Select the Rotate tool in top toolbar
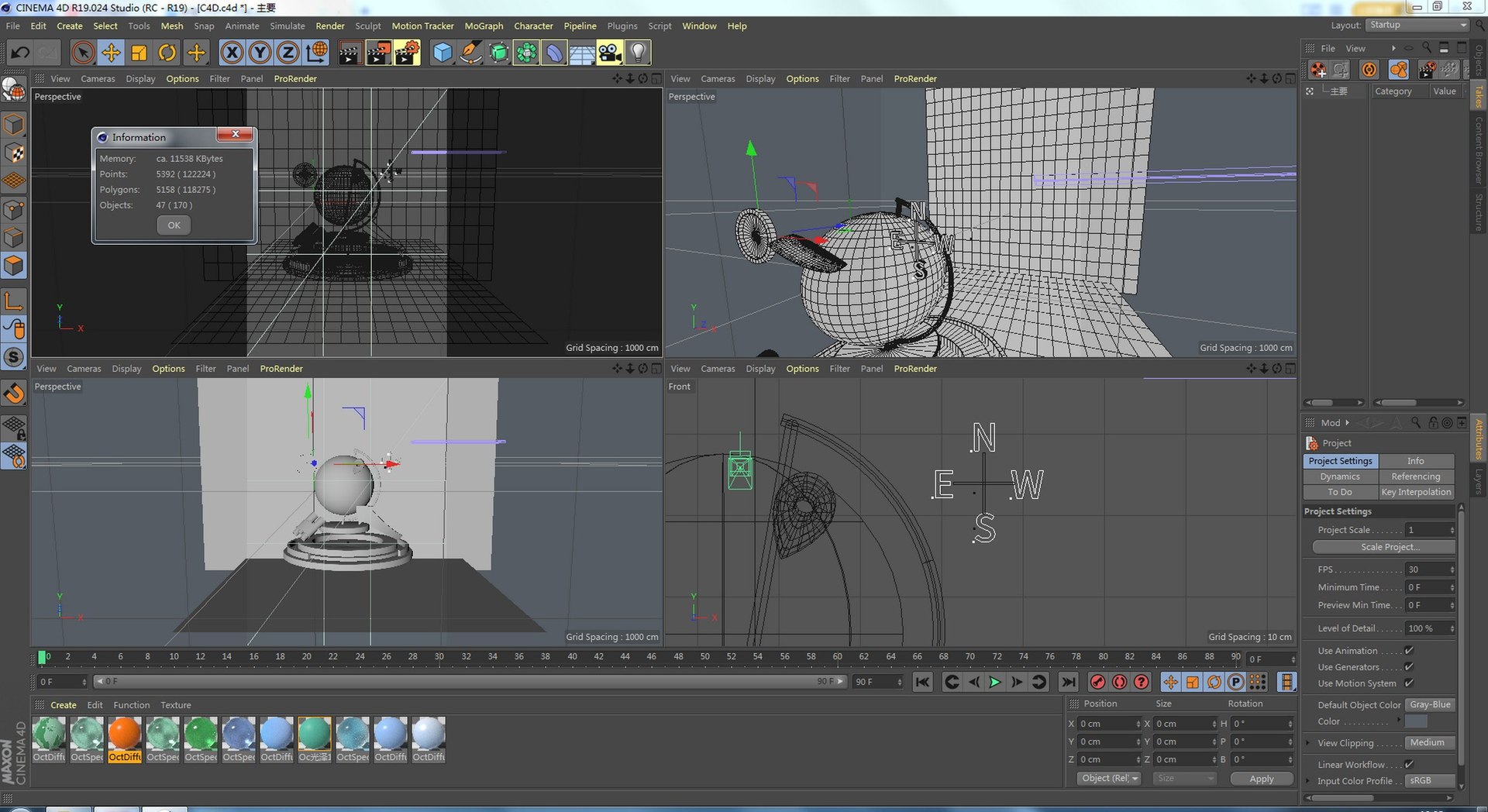 pos(167,53)
